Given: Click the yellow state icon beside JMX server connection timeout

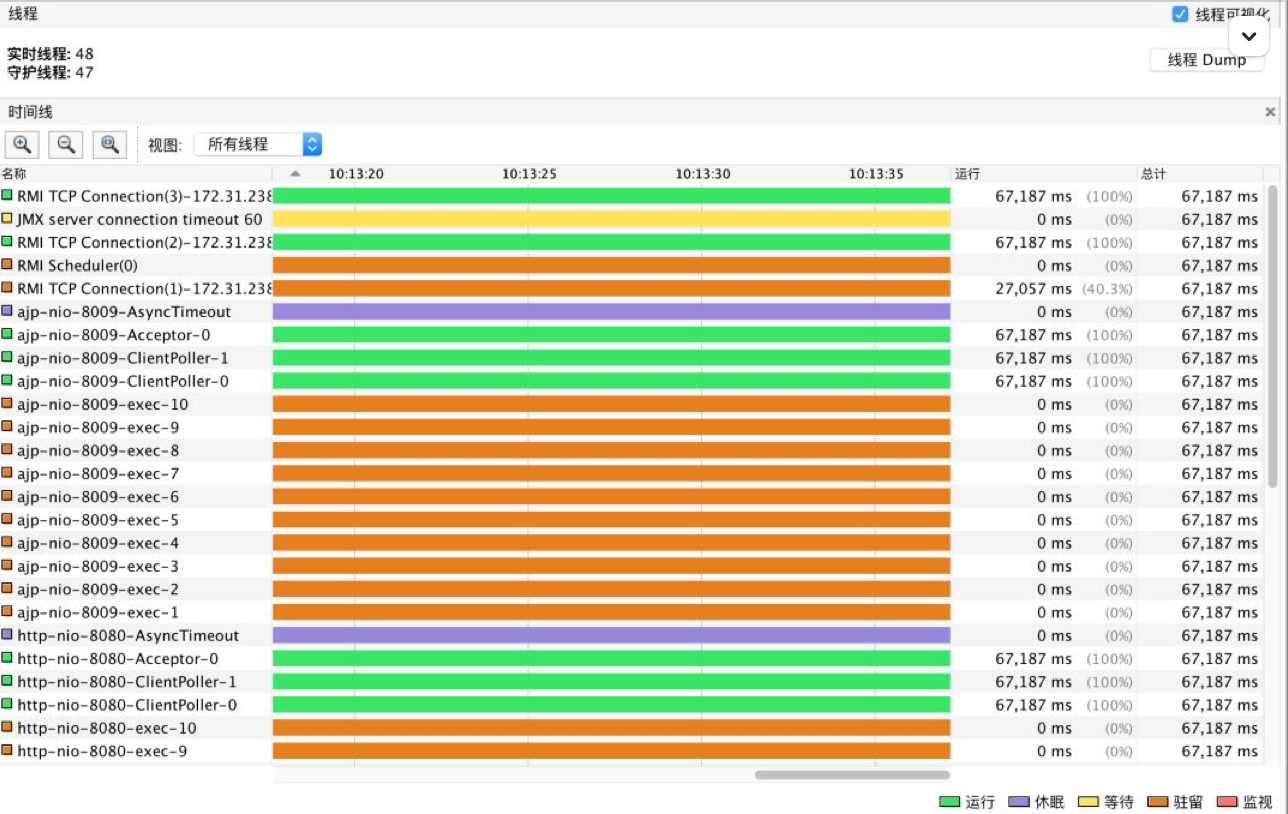Looking at the screenshot, I should (x=7, y=219).
